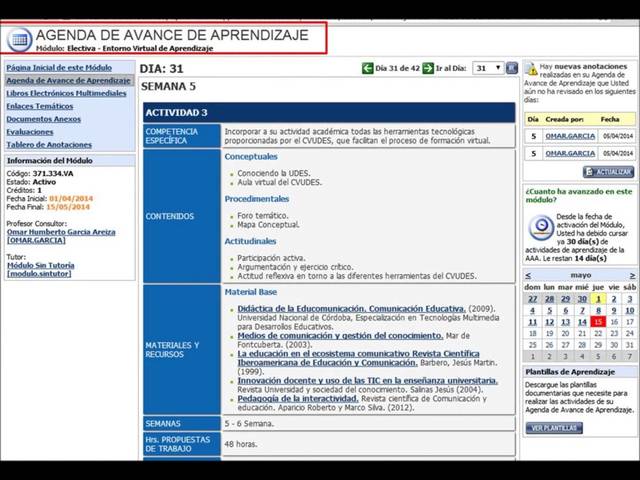Click the go button beside day selector
This screenshot has height=480, width=640.
[x=512, y=68]
